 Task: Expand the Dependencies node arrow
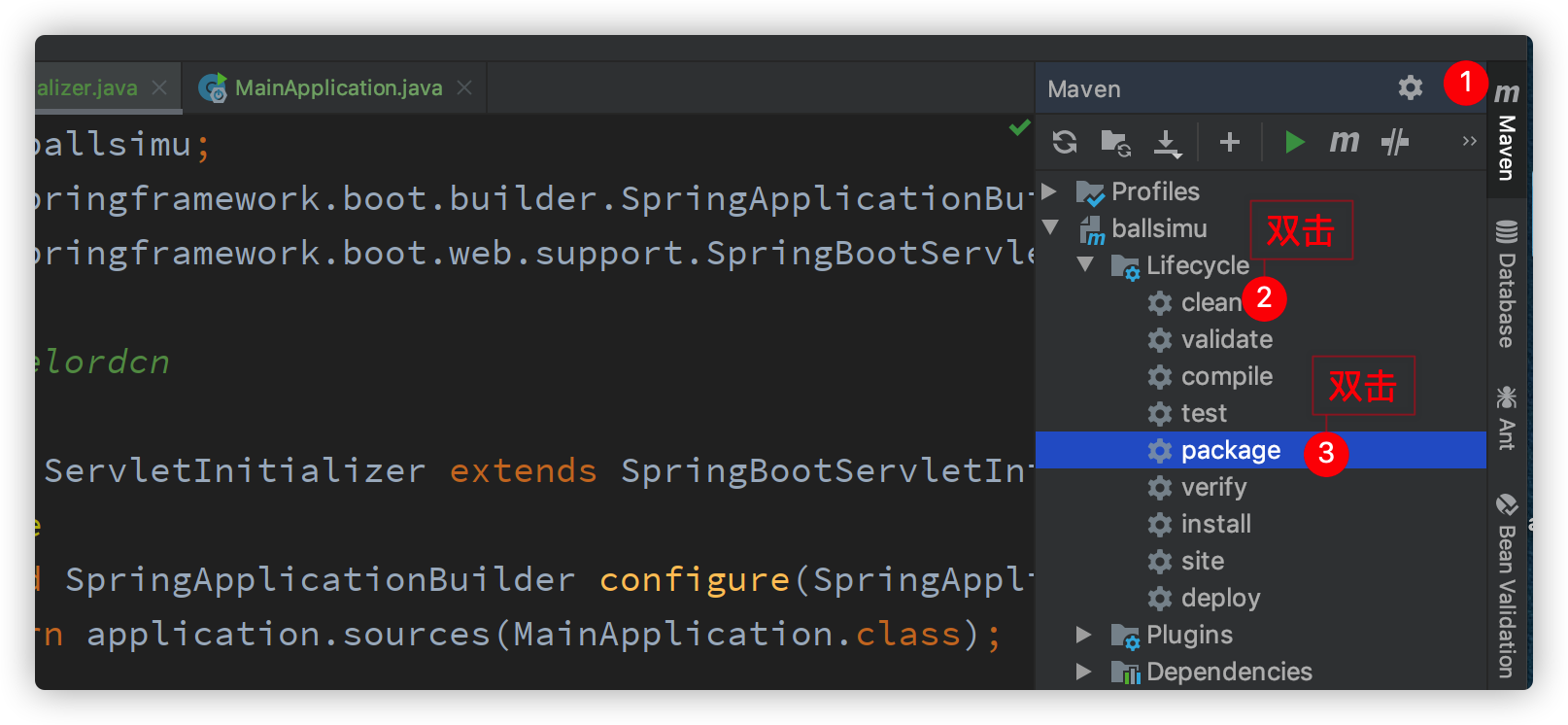click(x=1084, y=672)
